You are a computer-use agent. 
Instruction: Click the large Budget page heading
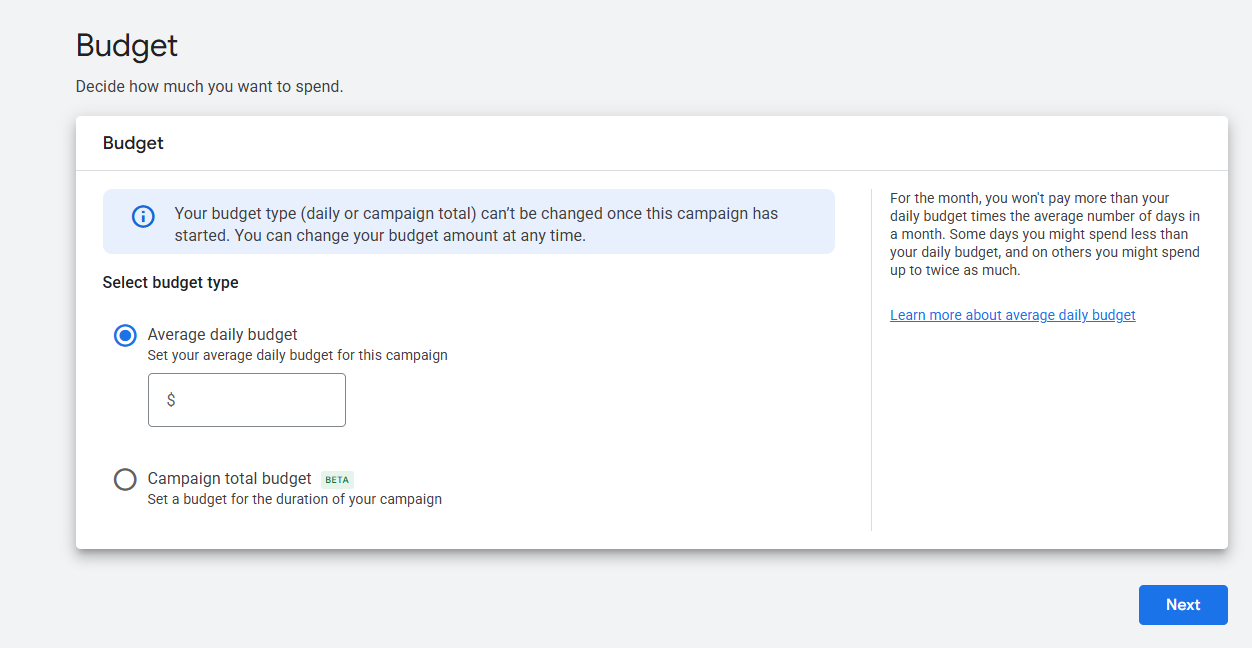coord(127,46)
